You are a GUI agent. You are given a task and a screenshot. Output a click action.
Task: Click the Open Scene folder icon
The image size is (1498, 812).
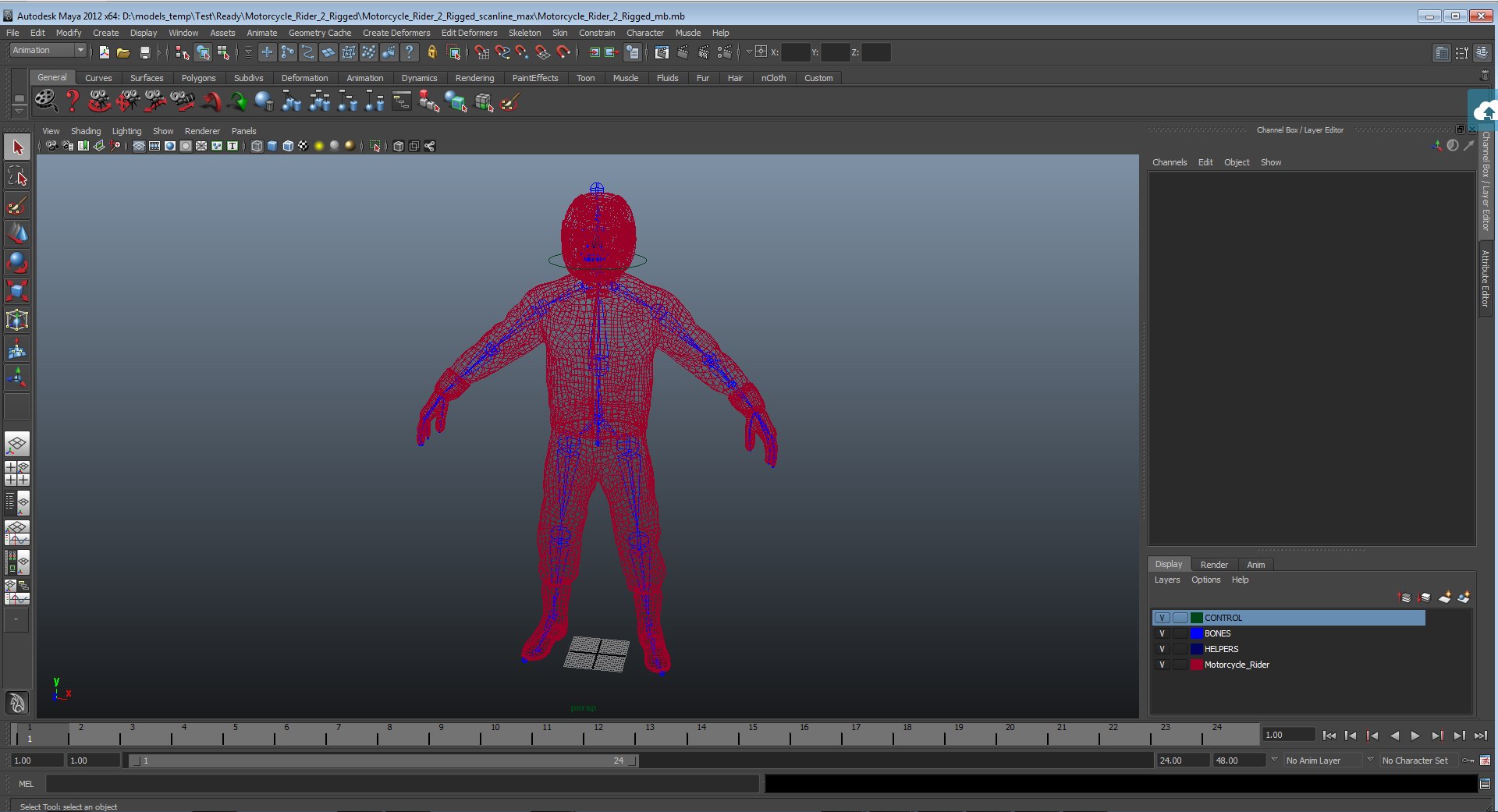pos(123,52)
